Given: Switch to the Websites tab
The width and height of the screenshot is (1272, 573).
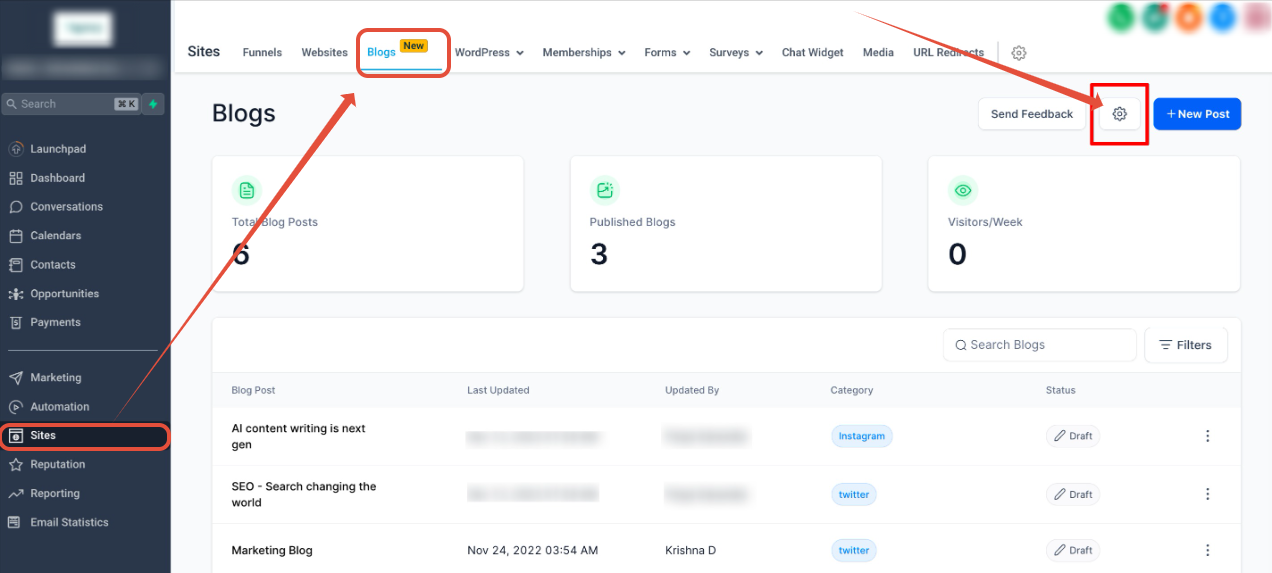Looking at the screenshot, I should 325,53.
